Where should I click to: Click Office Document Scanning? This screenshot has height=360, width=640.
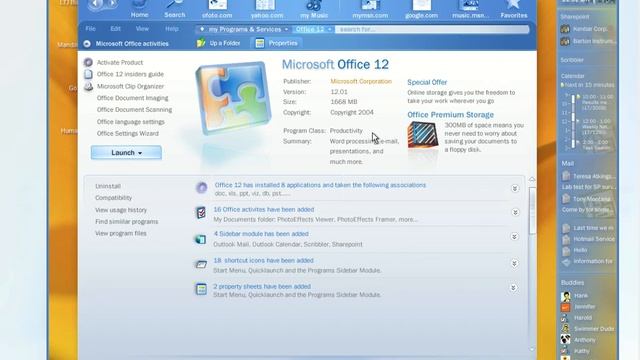coord(134,110)
